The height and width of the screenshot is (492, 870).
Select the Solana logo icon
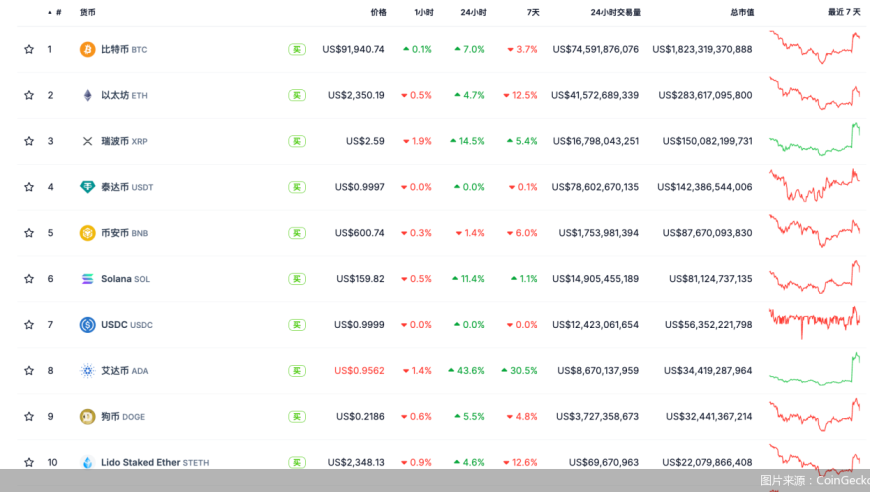pyautogui.click(x=87, y=279)
